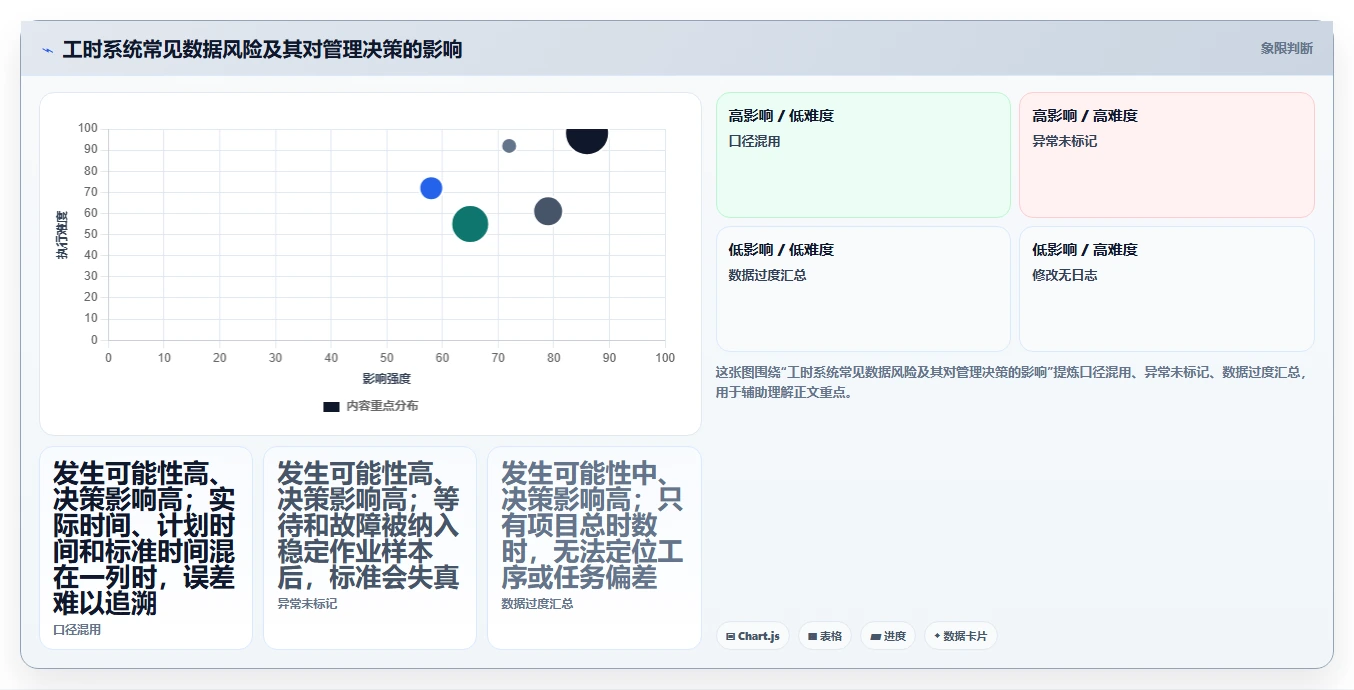Viewport: 1354px width, 690px height.
Task: Select the small gray bubble near 90
Action: (x=509, y=146)
